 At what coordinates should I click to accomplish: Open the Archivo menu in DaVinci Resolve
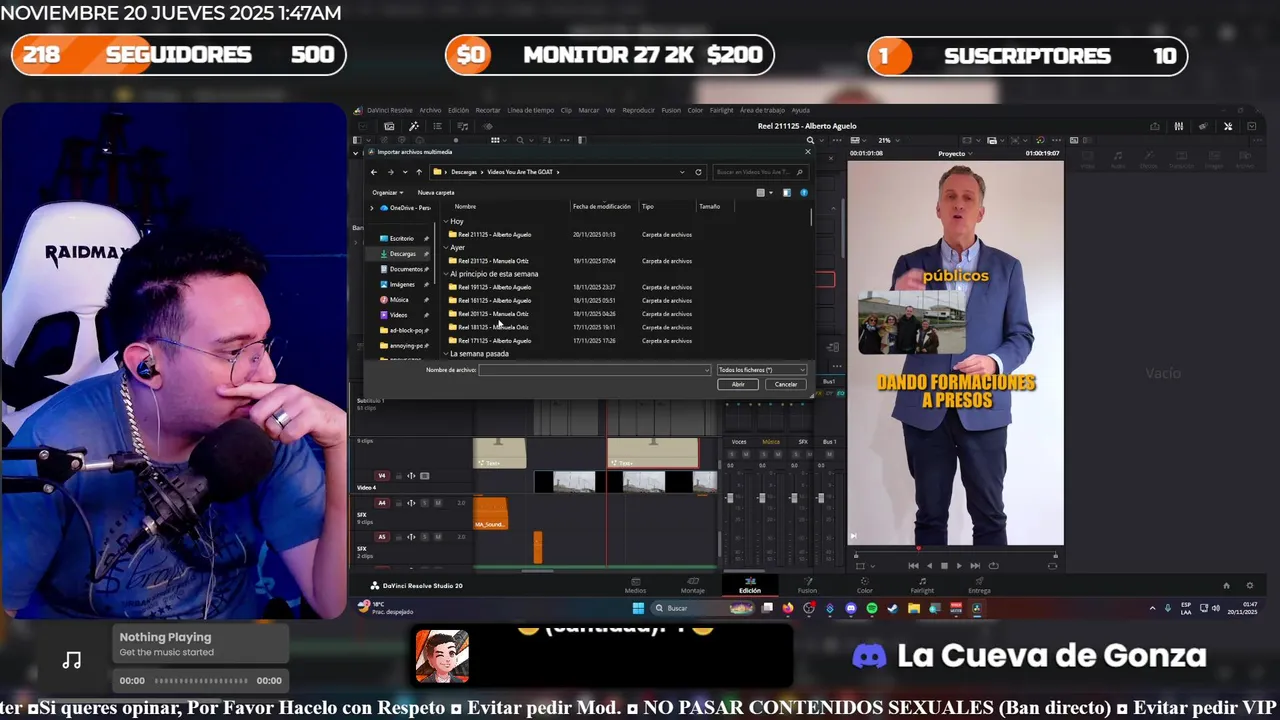pos(430,110)
